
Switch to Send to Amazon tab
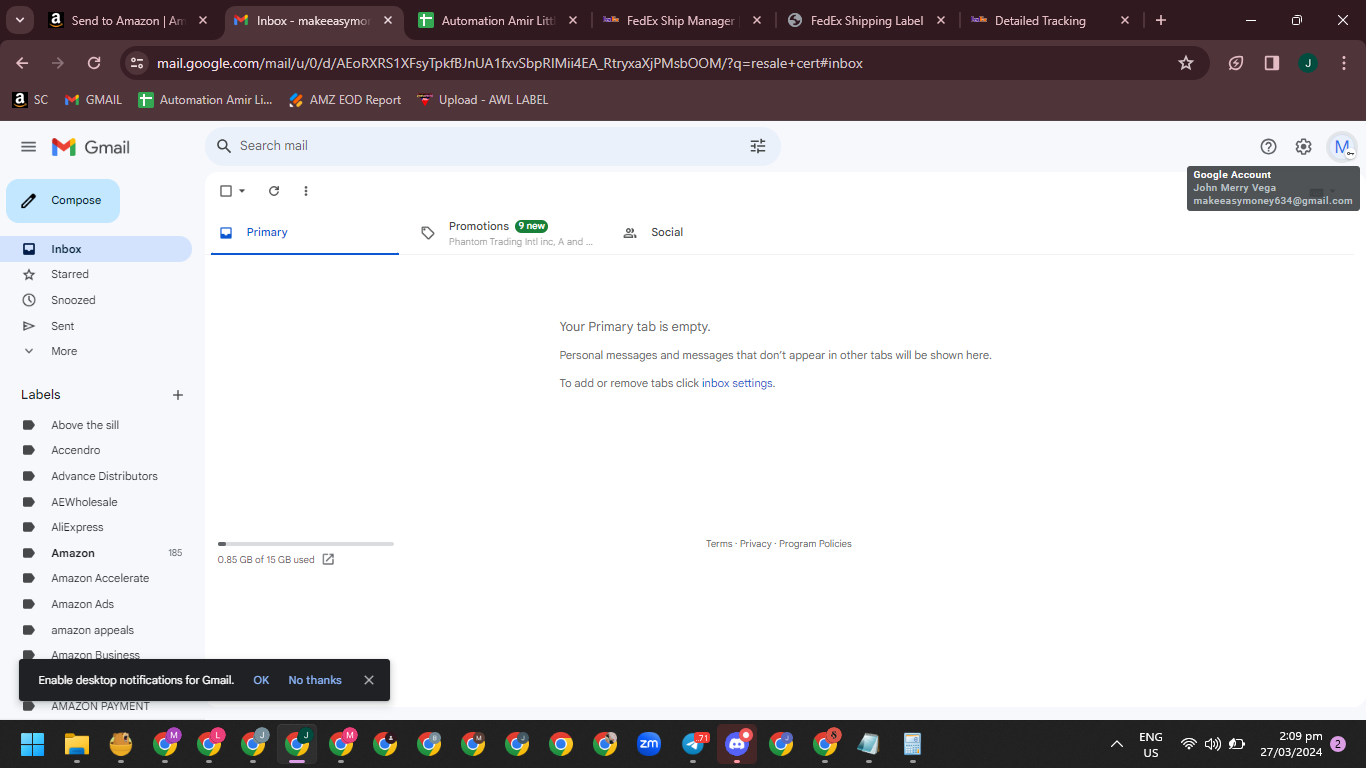(128, 20)
